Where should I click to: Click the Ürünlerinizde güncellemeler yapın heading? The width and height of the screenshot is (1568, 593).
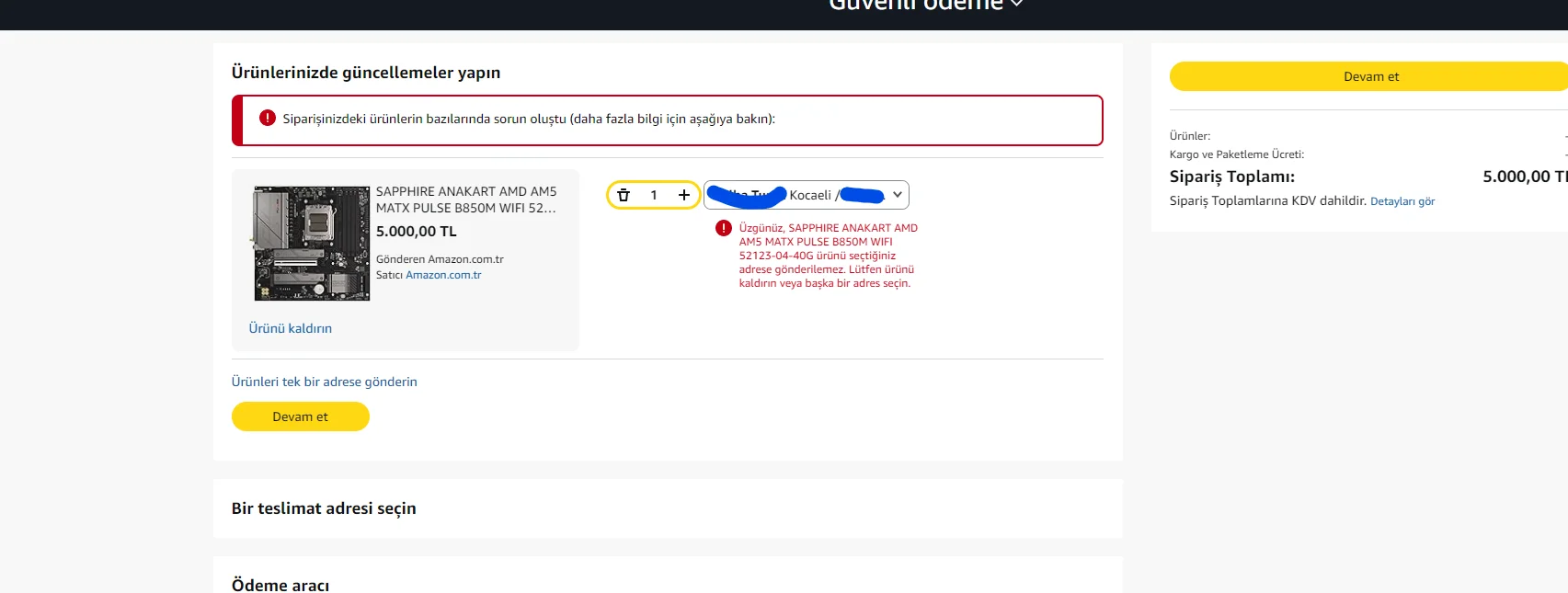click(x=366, y=73)
